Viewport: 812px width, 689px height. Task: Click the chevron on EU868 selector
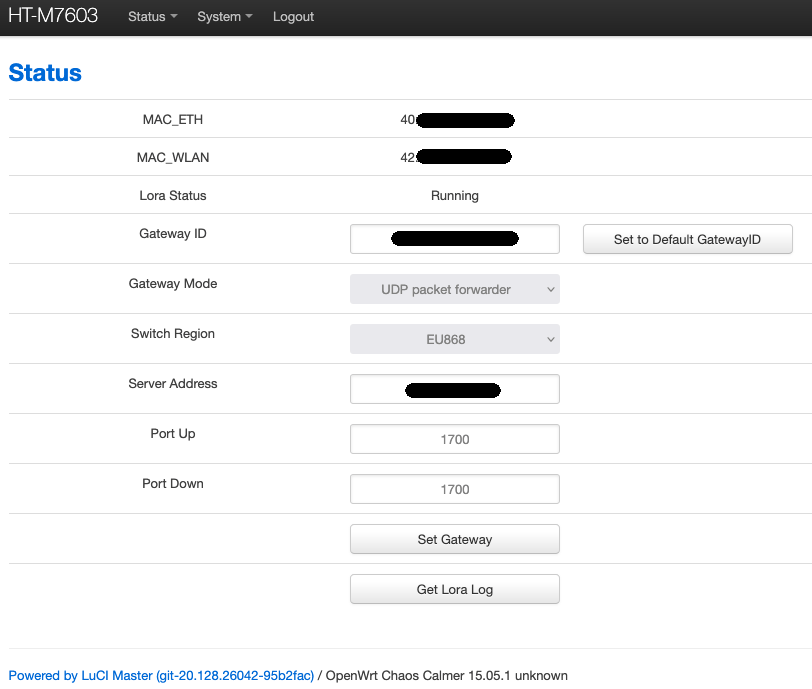(x=549, y=339)
